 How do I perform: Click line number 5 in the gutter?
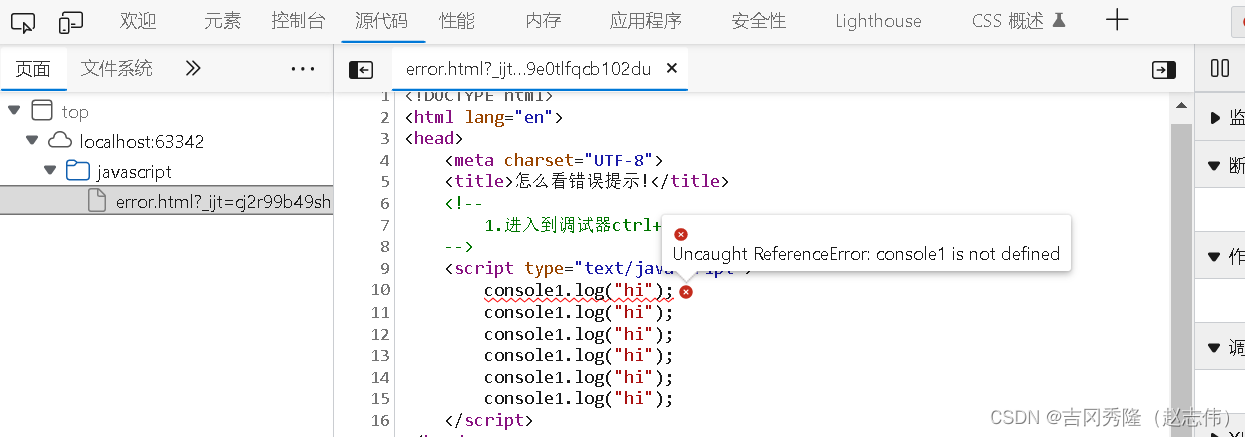[385, 181]
